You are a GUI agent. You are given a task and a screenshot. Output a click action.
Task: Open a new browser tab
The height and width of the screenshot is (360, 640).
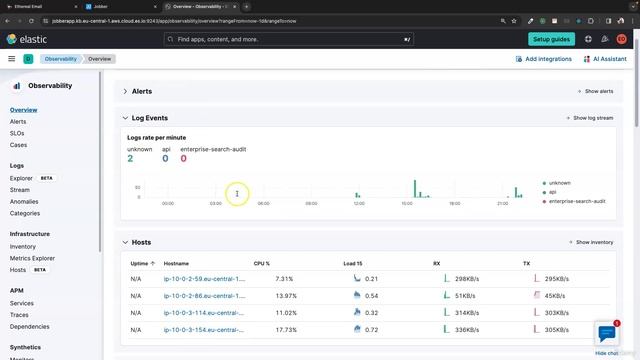247,7
